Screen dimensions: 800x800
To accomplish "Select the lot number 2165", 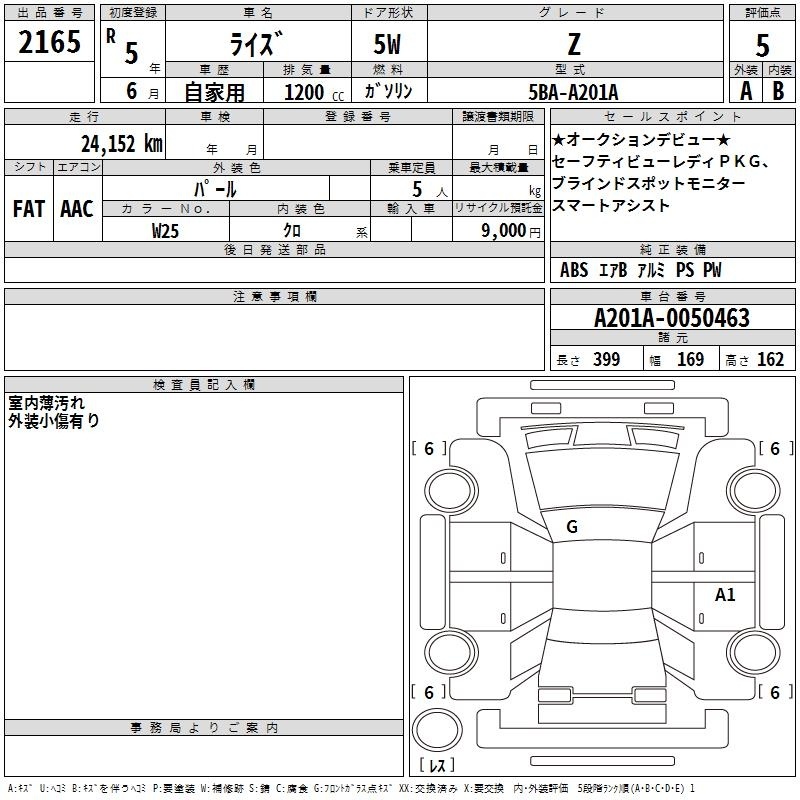I will click(x=50, y=43).
